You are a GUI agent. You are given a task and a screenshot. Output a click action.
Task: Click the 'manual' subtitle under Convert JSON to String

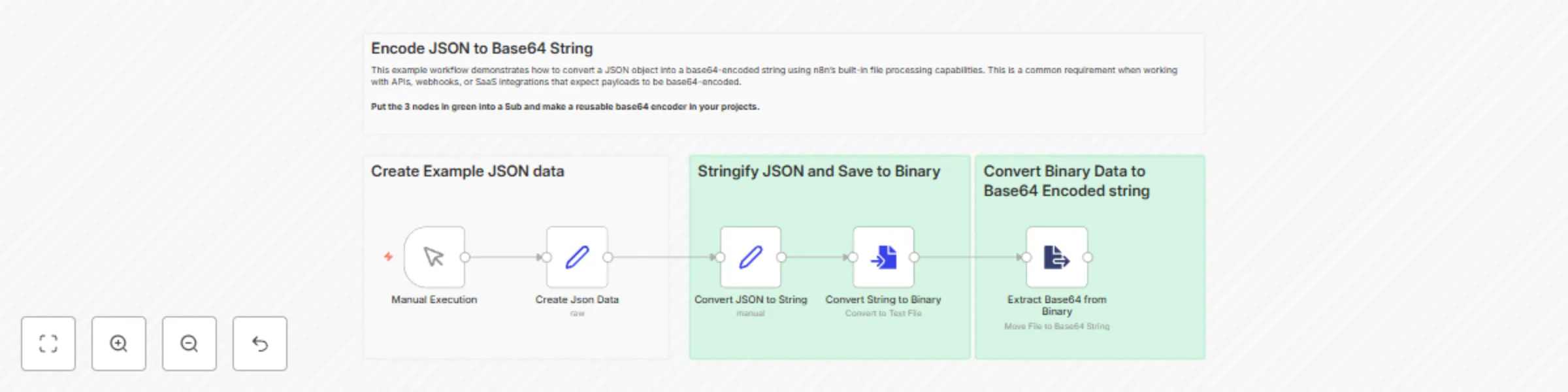(x=749, y=313)
